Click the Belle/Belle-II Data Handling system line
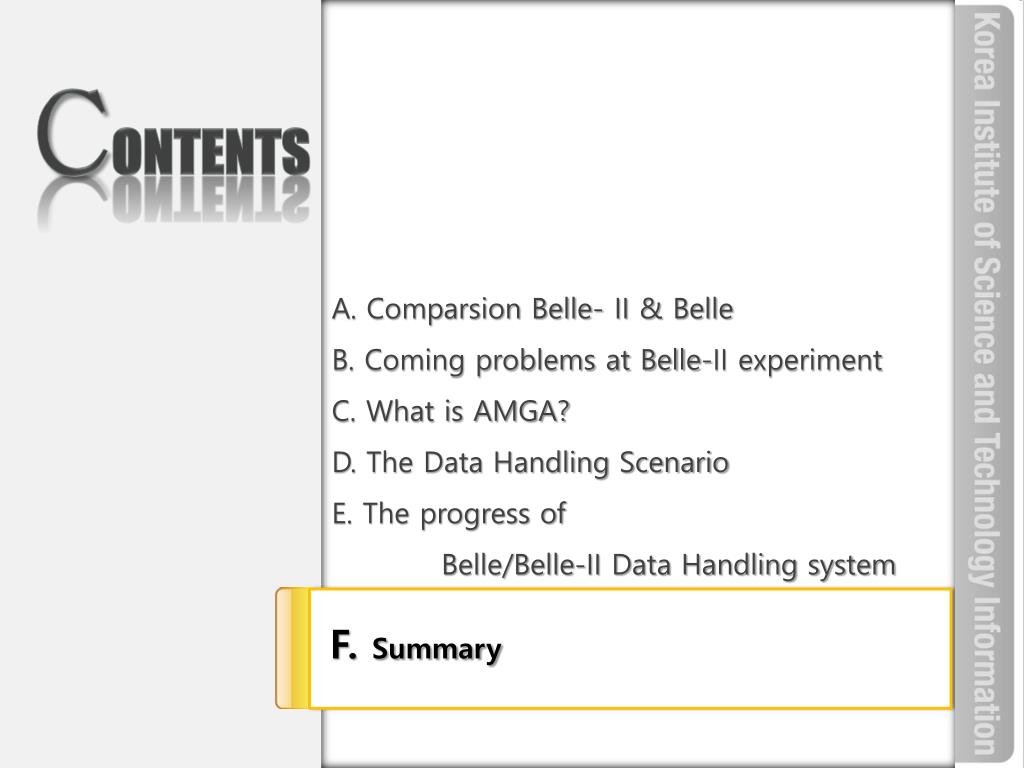This screenshot has width=1024, height=768. click(669, 566)
